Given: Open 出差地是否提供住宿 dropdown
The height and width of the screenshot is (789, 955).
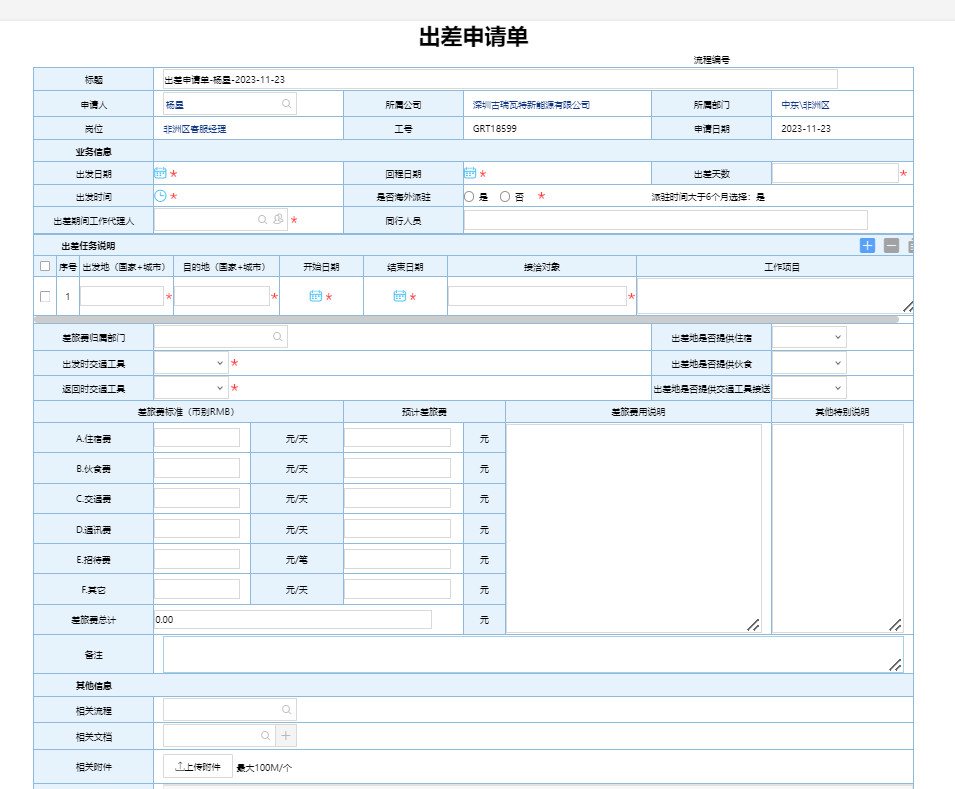Looking at the screenshot, I should pyautogui.click(x=809, y=337).
